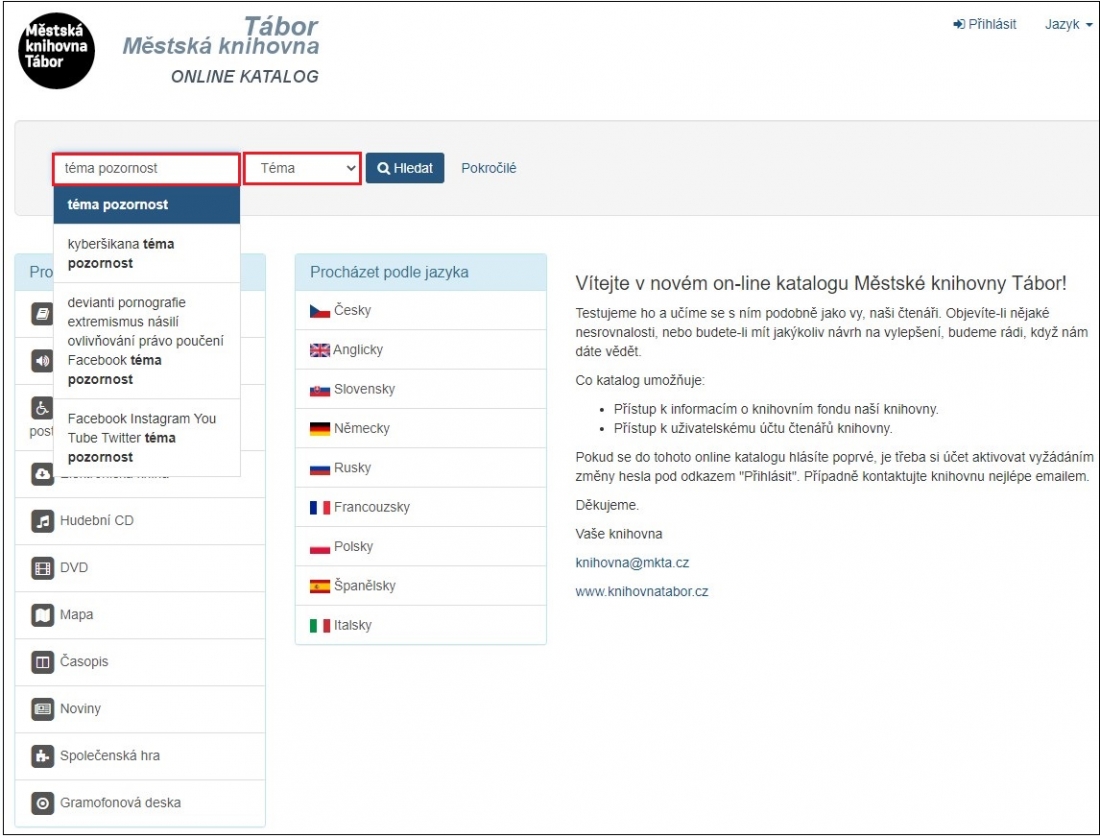Viewport: 1100px width, 838px height.
Task: Pick the Facebook Instagram YouTube Twitter suggestion
Action: click(146, 438)
